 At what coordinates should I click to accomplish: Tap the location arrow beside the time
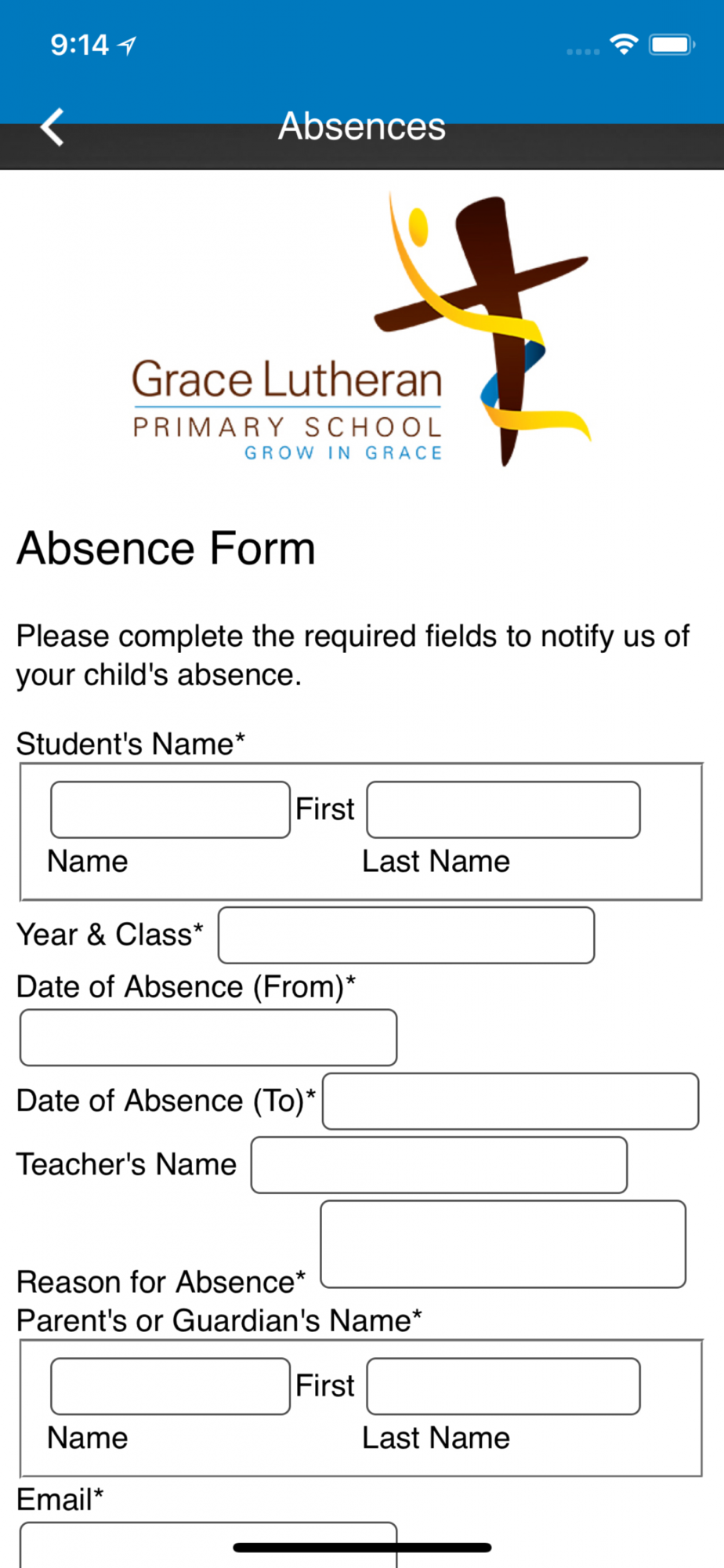coord(127,46)
